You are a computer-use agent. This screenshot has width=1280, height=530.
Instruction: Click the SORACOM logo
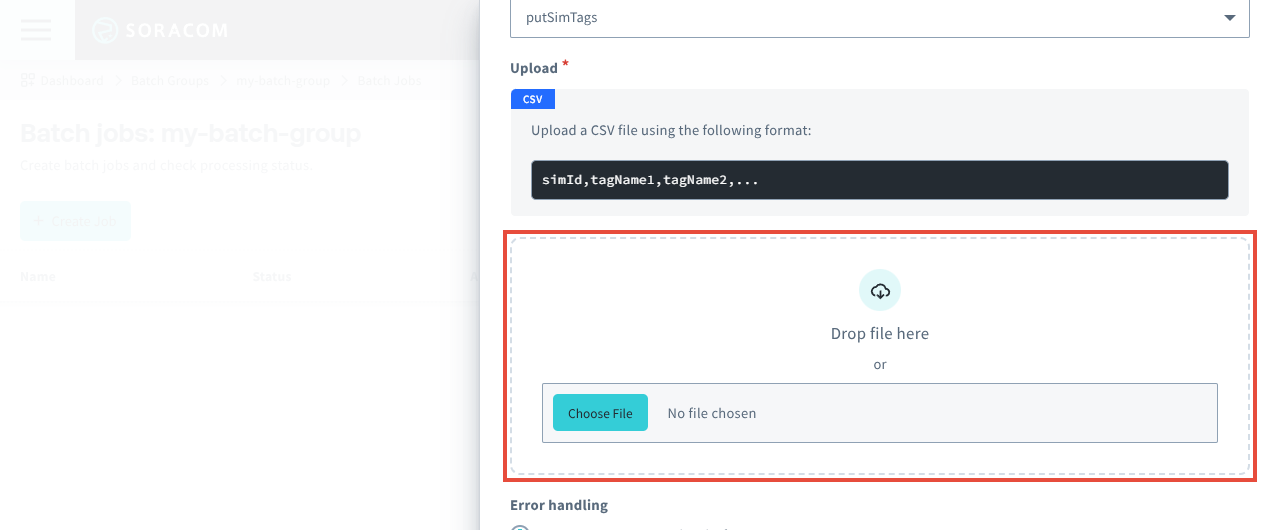point(160,31)
